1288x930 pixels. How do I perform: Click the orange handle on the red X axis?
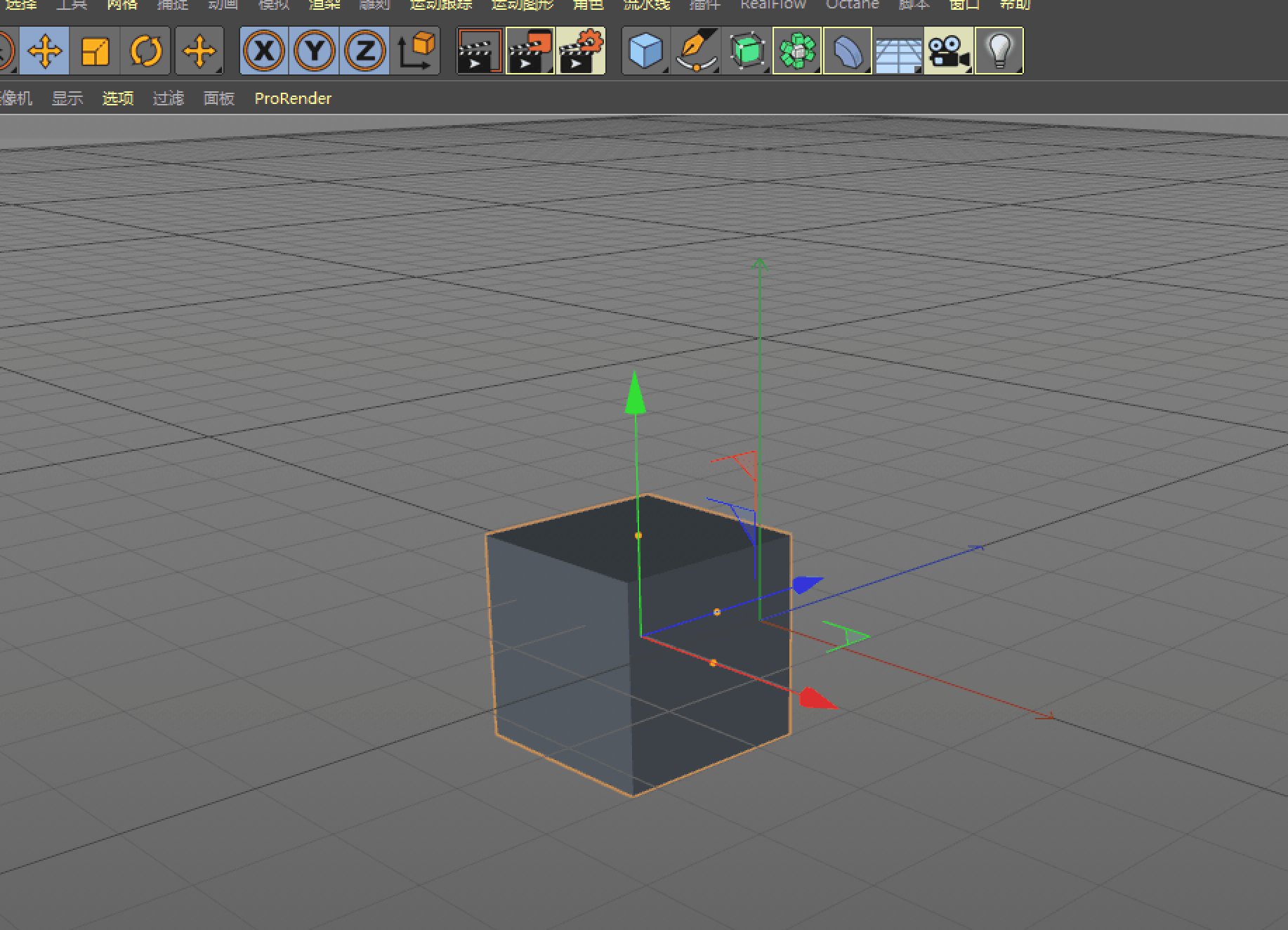pos(713,663)
